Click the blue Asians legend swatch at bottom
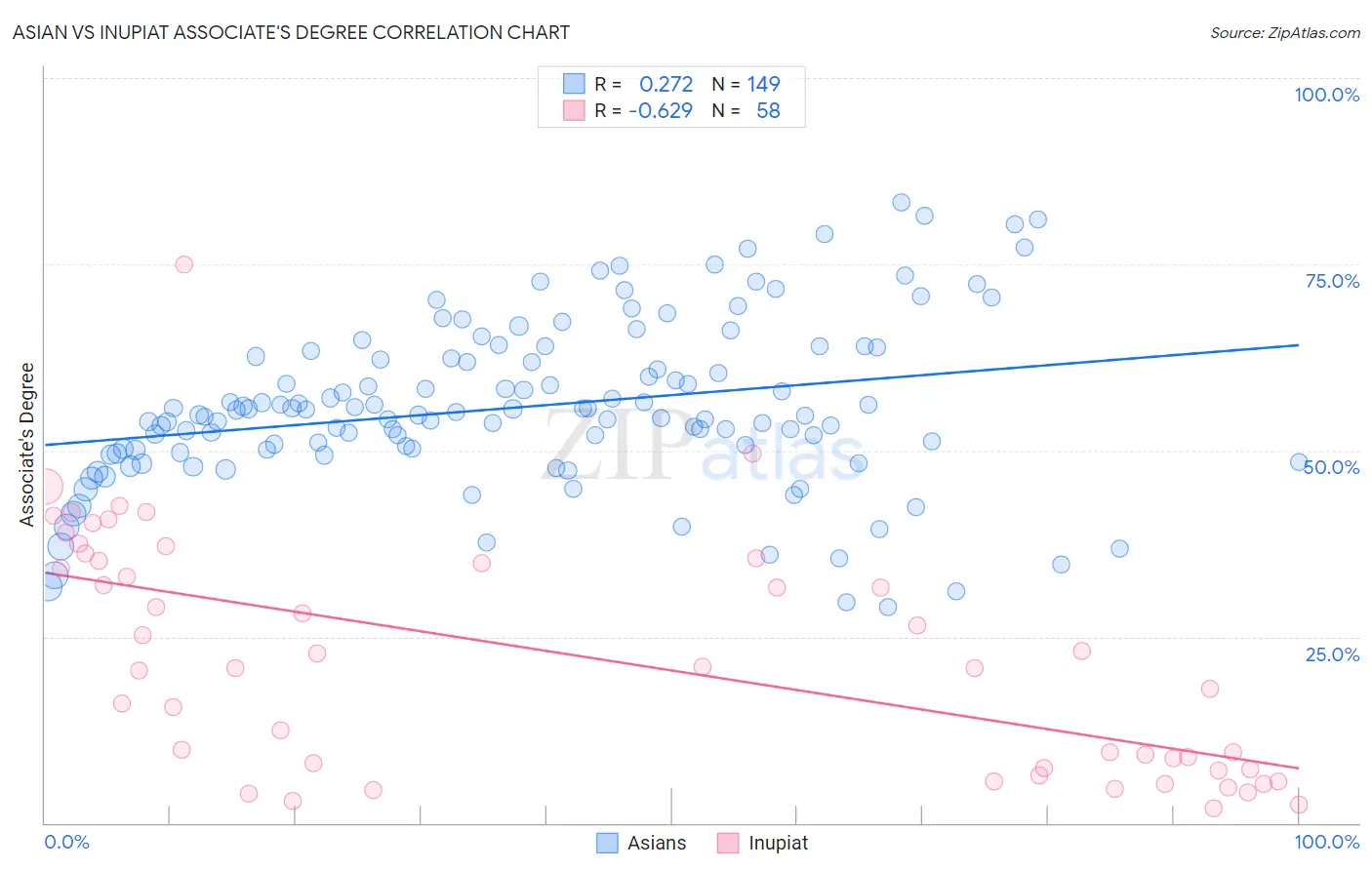Image resolution: width=1372 pixels, height=870 pixels. tap(607, 844)
